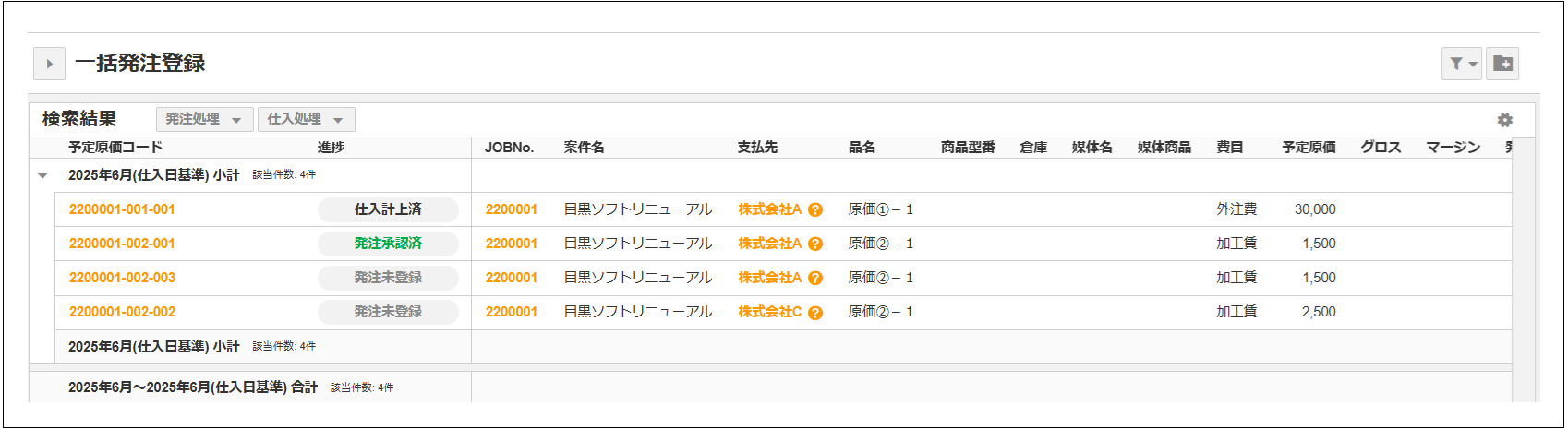Sort by the 支払先 column header

coord(757,148)
